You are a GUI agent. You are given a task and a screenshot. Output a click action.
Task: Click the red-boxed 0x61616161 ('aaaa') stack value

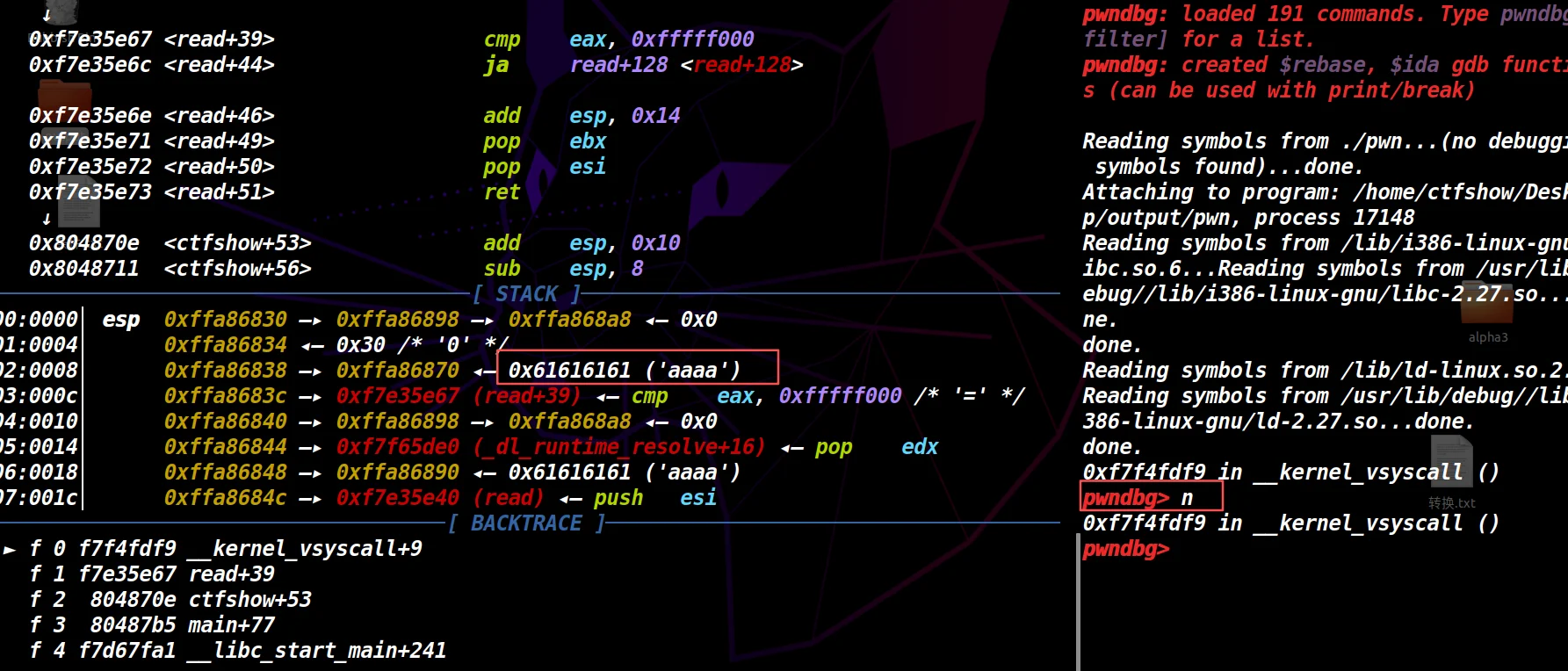[x=625, y=370]
